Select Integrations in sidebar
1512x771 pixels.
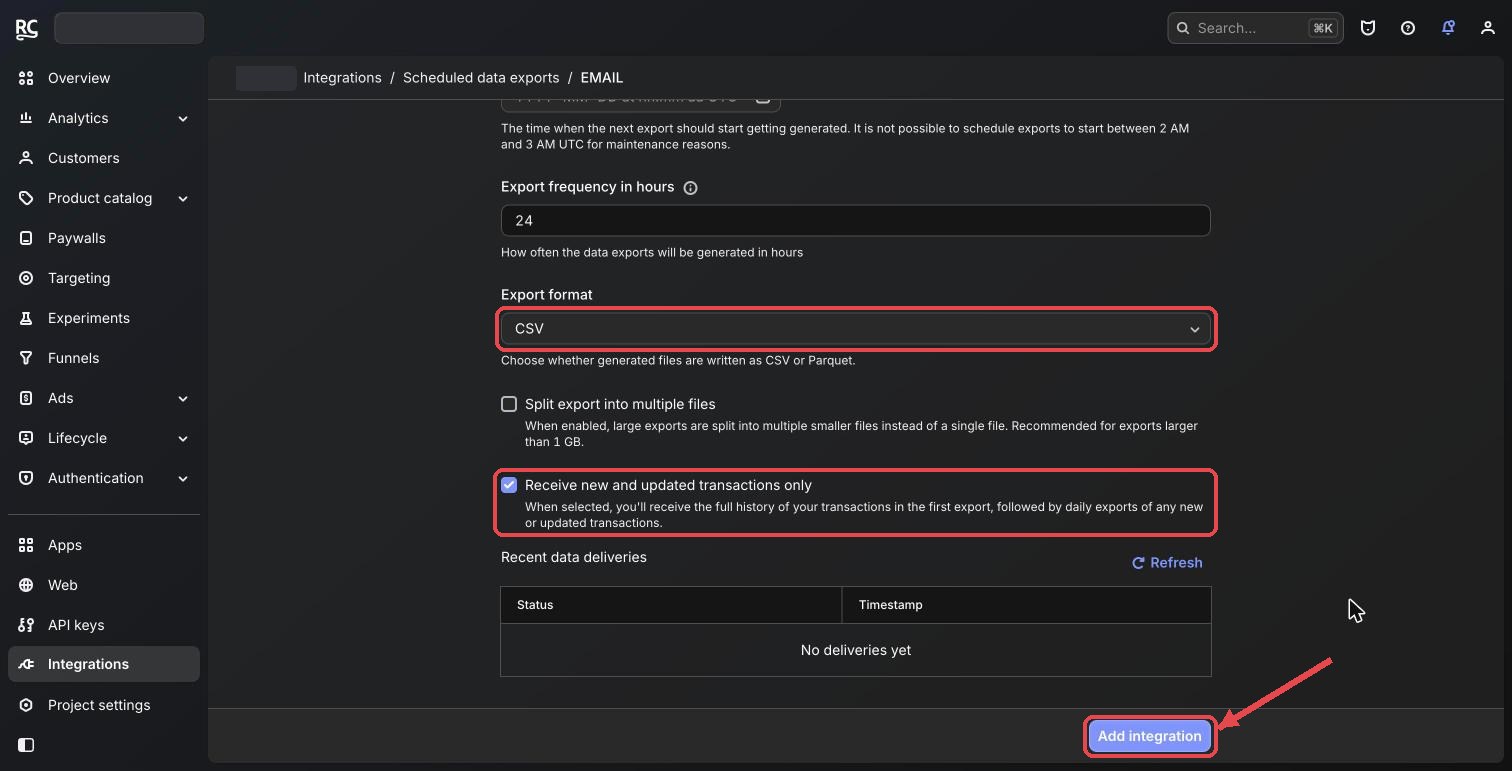click(104, 664)
